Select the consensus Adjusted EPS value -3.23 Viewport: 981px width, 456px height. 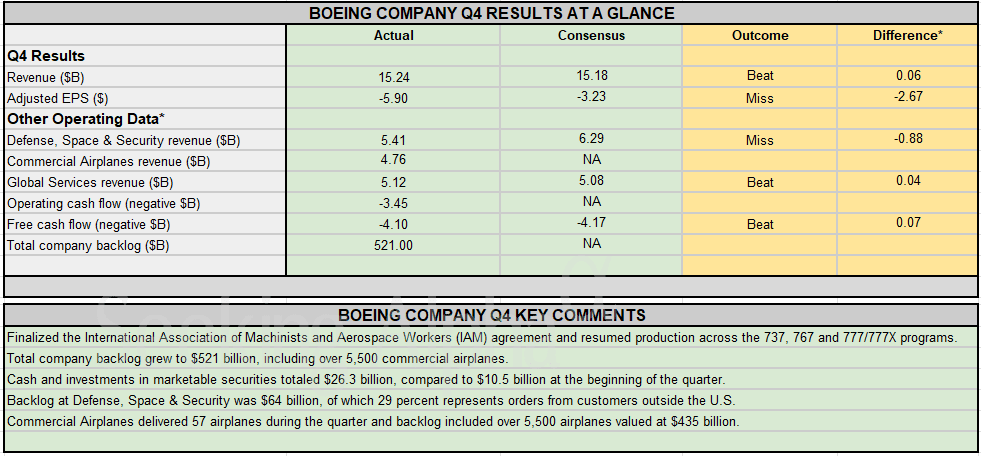click(591, 97)
